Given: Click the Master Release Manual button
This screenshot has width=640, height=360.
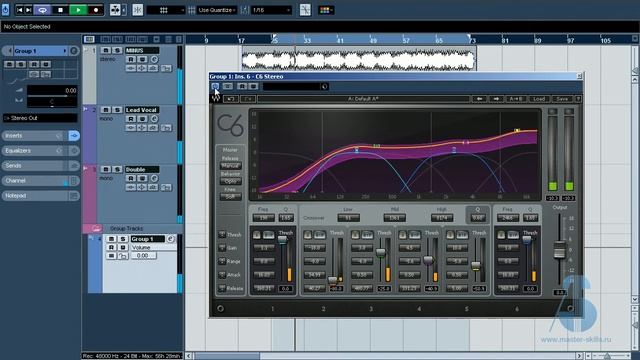Looking at the screenshot, I should pyautogui.click(x=231, y=166).
